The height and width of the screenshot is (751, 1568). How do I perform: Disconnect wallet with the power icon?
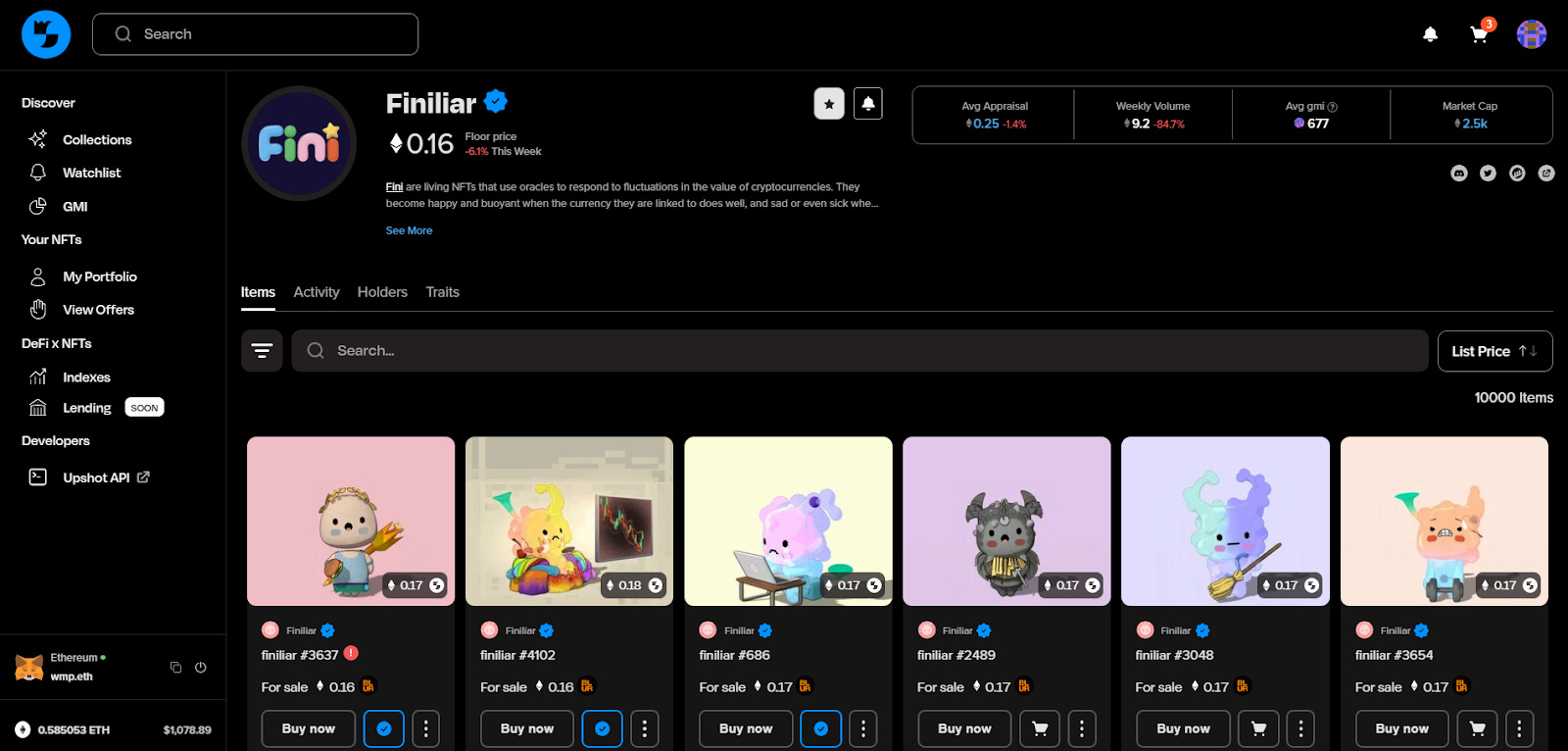pyautogui.click(x=201, y=668)
